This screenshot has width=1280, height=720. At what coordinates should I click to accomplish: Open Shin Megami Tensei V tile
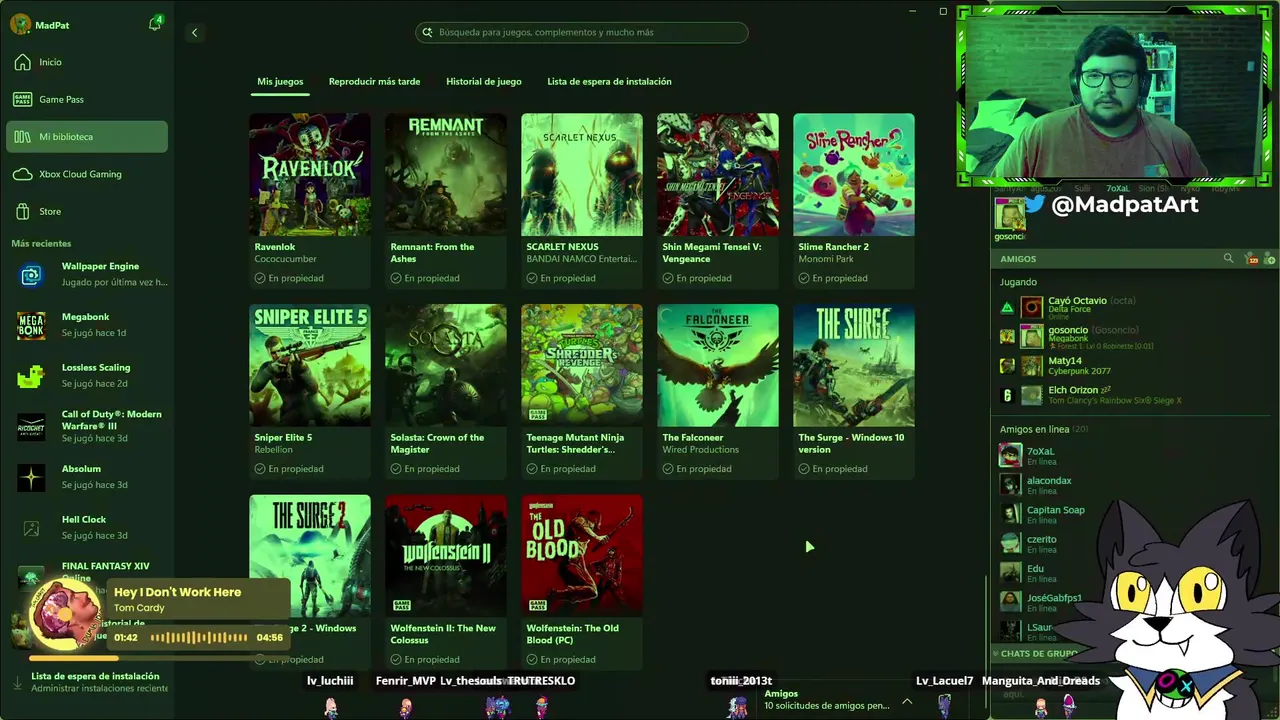pyautogui.click(x=718, y=200)
